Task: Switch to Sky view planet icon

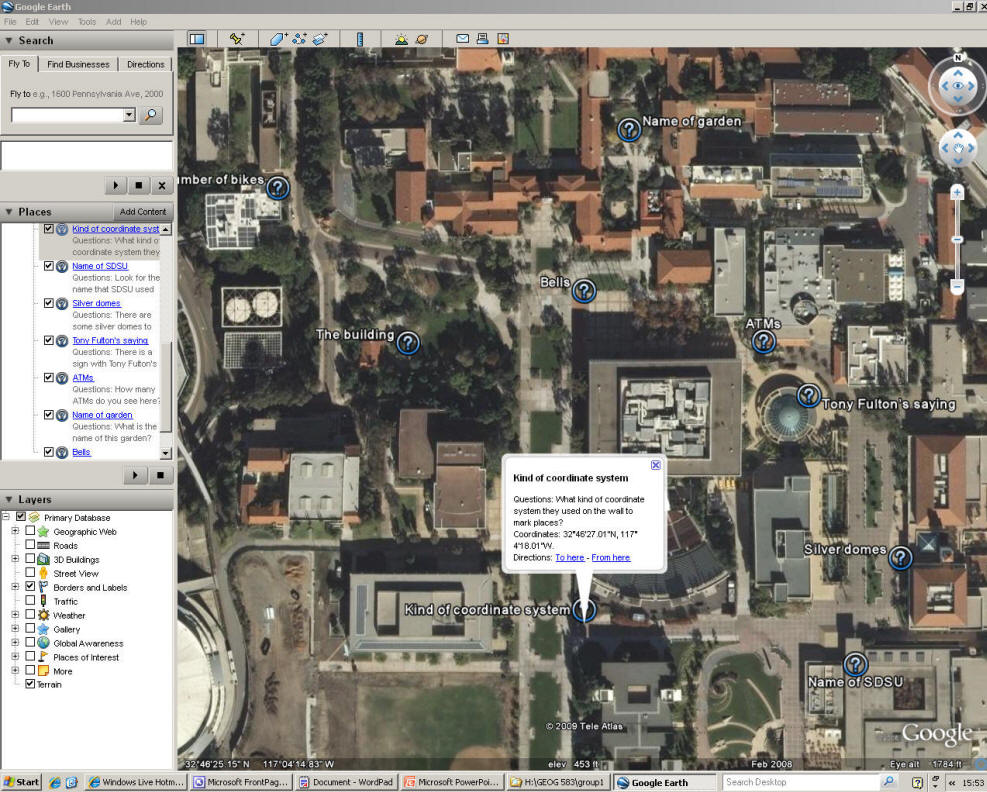Action: click(422, 39)
